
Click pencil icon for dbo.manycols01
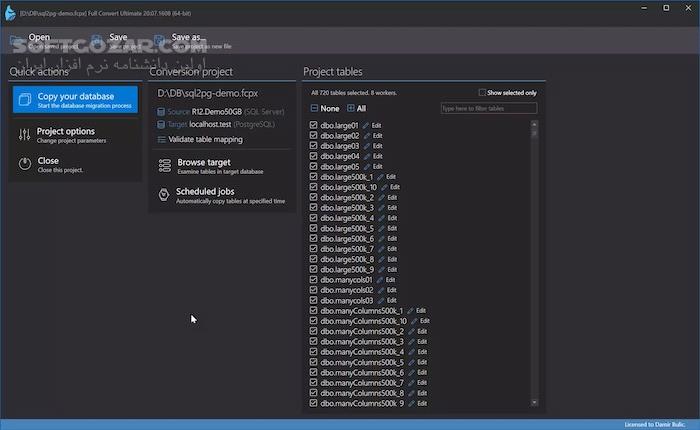pos(380,280)
